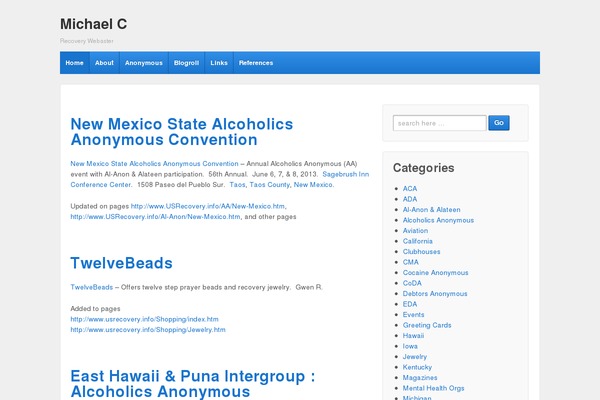600x400 pixels.
Task: Go to the About page
Action: [x=104, y=63]
